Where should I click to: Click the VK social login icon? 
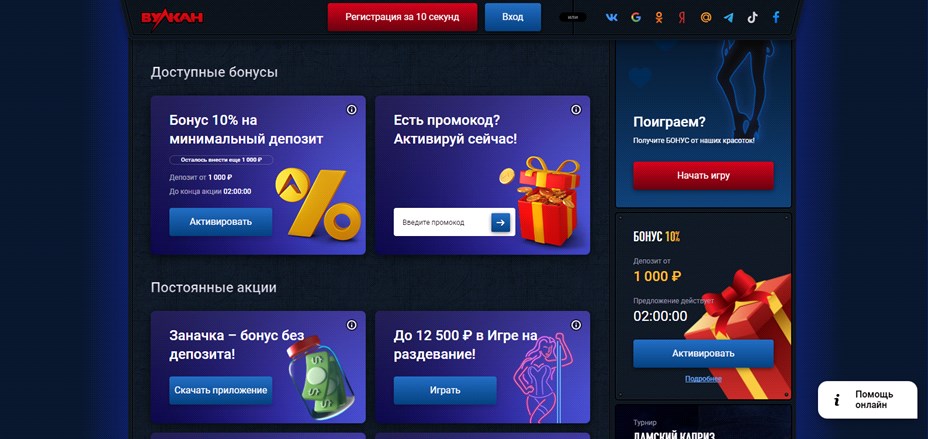click(x=612, y=17)
